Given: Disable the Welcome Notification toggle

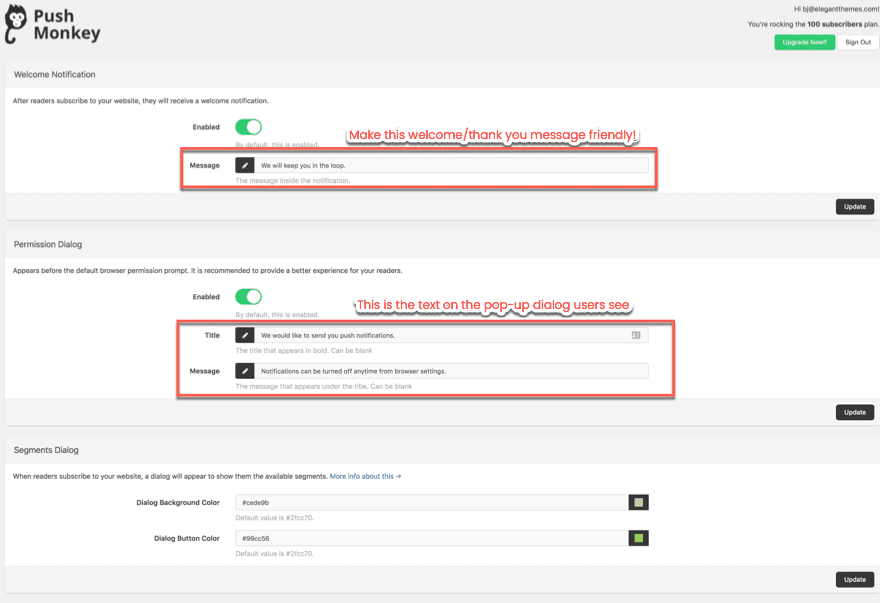Looking at the screenshot, I should pos(248,126).
